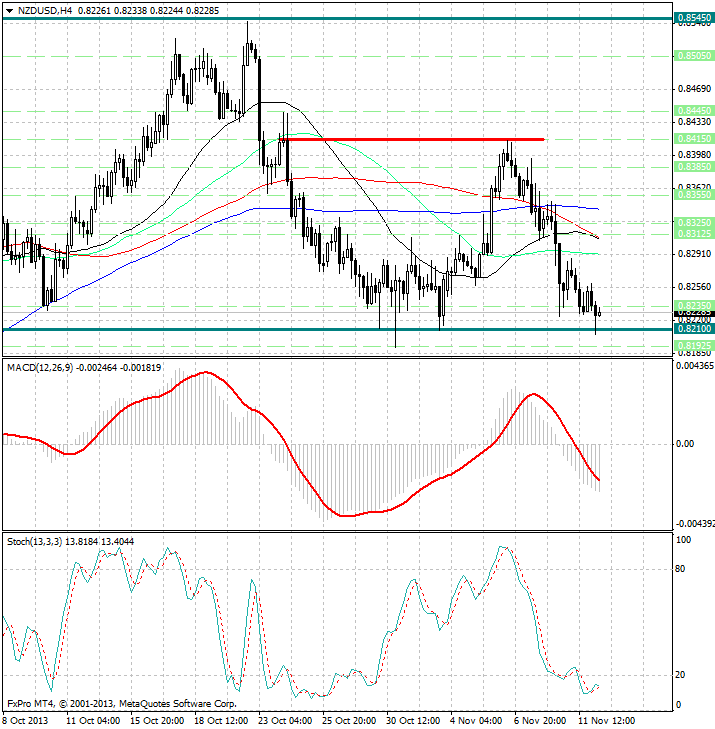Open the chart dropdown arrow beside NZDUSD,H4
The width and height of the screenshot is (715, 729).
9,11
